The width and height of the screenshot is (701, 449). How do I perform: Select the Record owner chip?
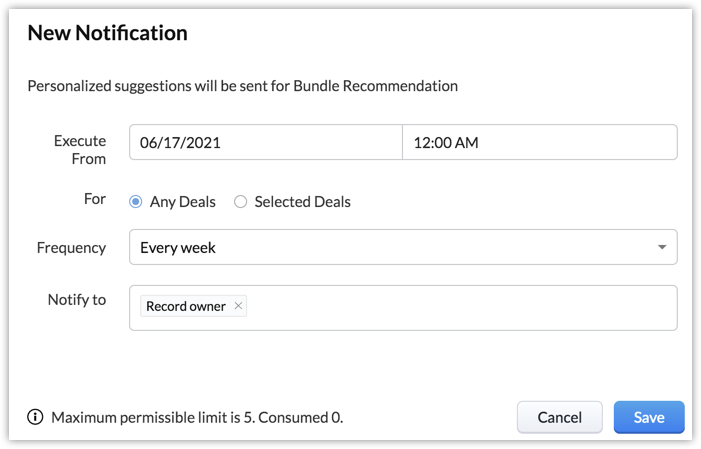point(186,306)
